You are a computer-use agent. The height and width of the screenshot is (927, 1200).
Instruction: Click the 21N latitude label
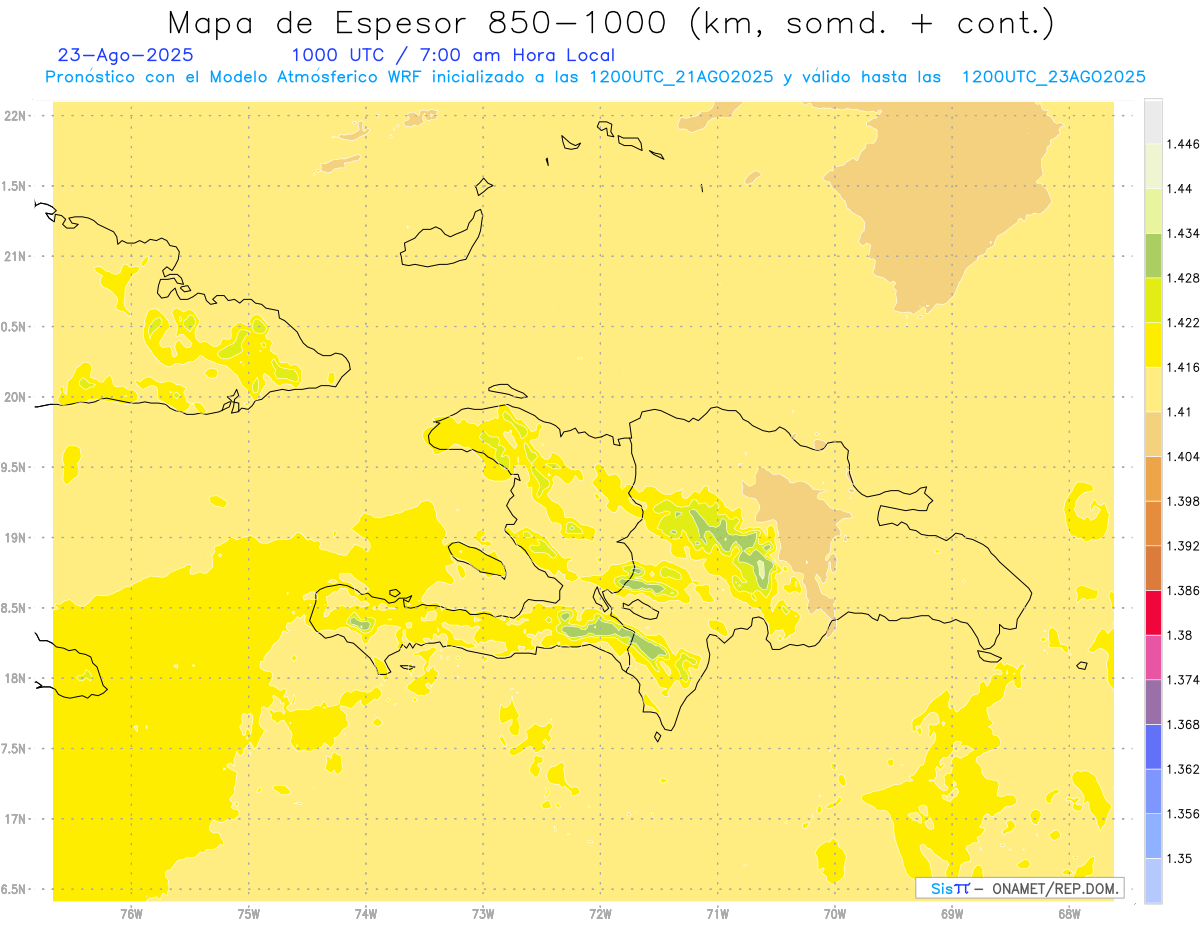coord(15,257)
